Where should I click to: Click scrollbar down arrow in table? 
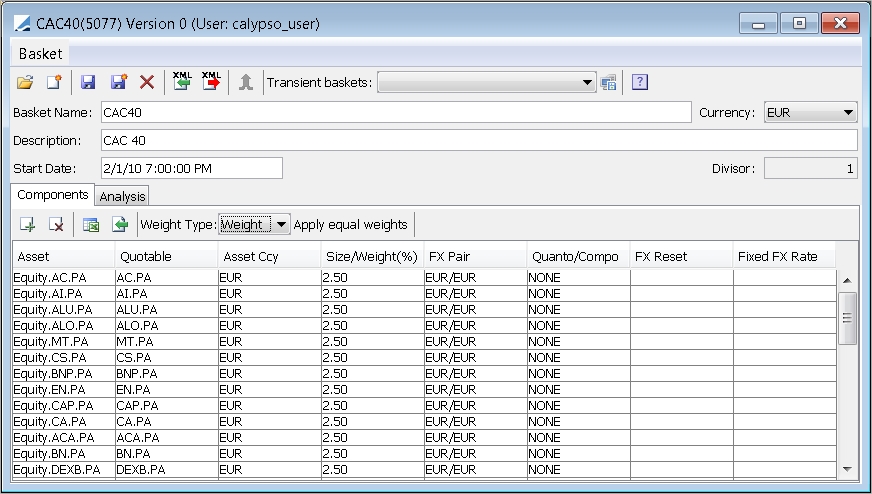847,469
